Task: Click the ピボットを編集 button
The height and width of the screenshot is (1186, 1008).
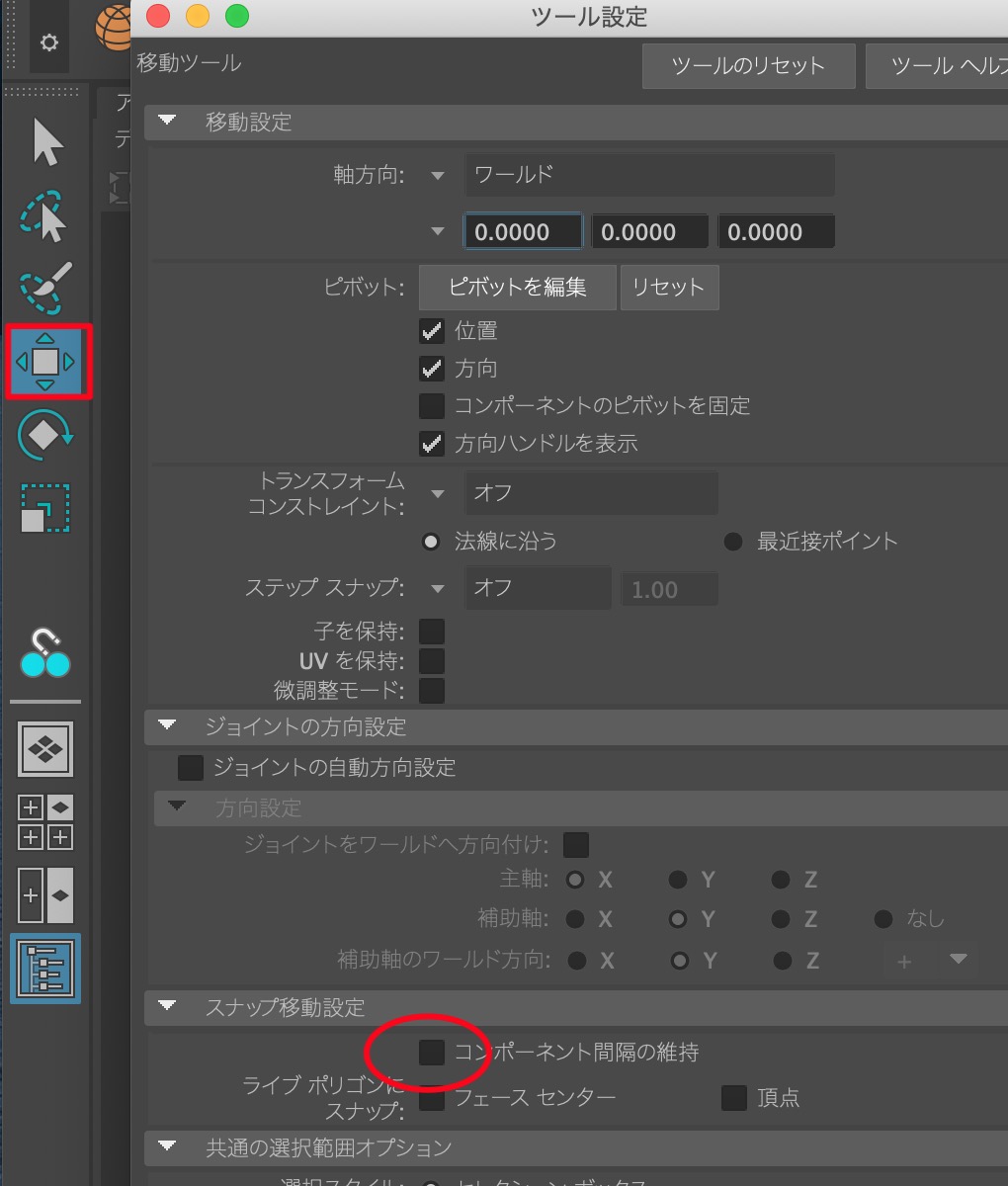Action: [x=518, y=288]
